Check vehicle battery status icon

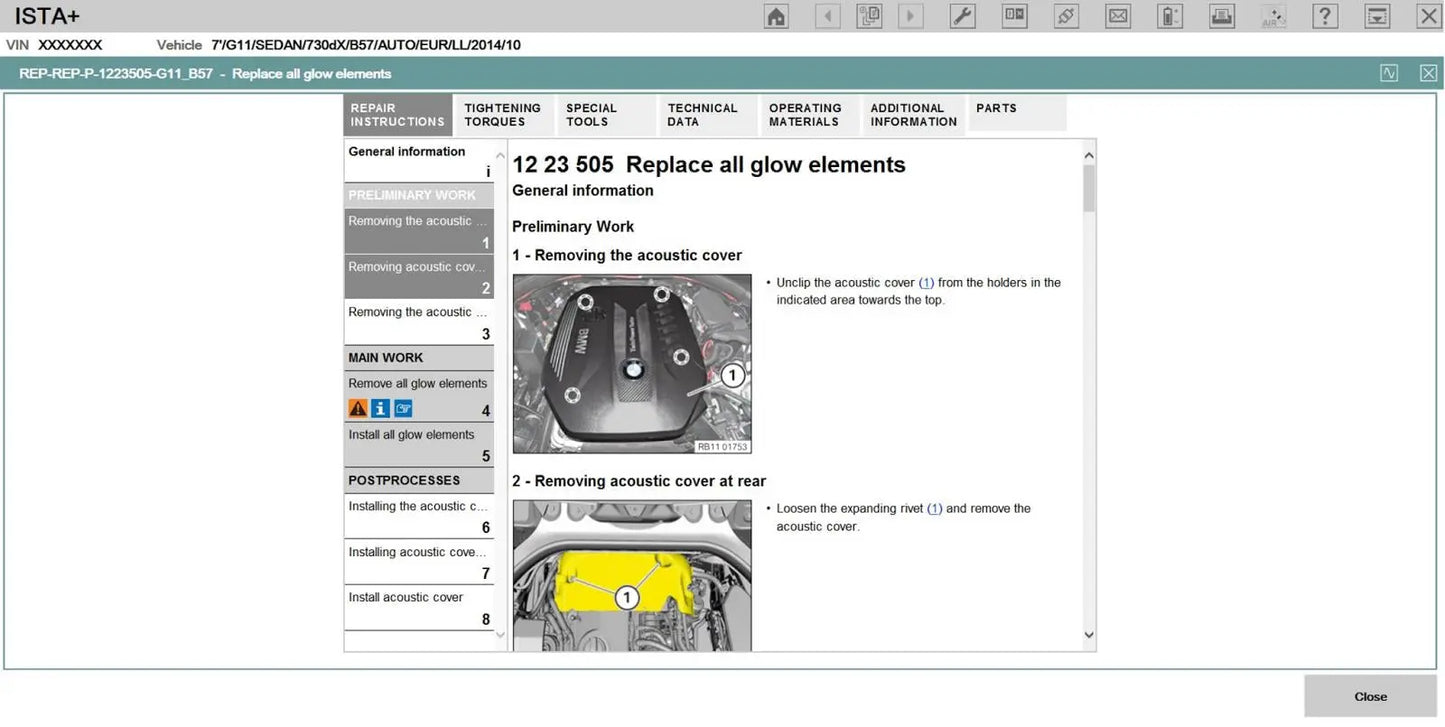(1169, 16)
